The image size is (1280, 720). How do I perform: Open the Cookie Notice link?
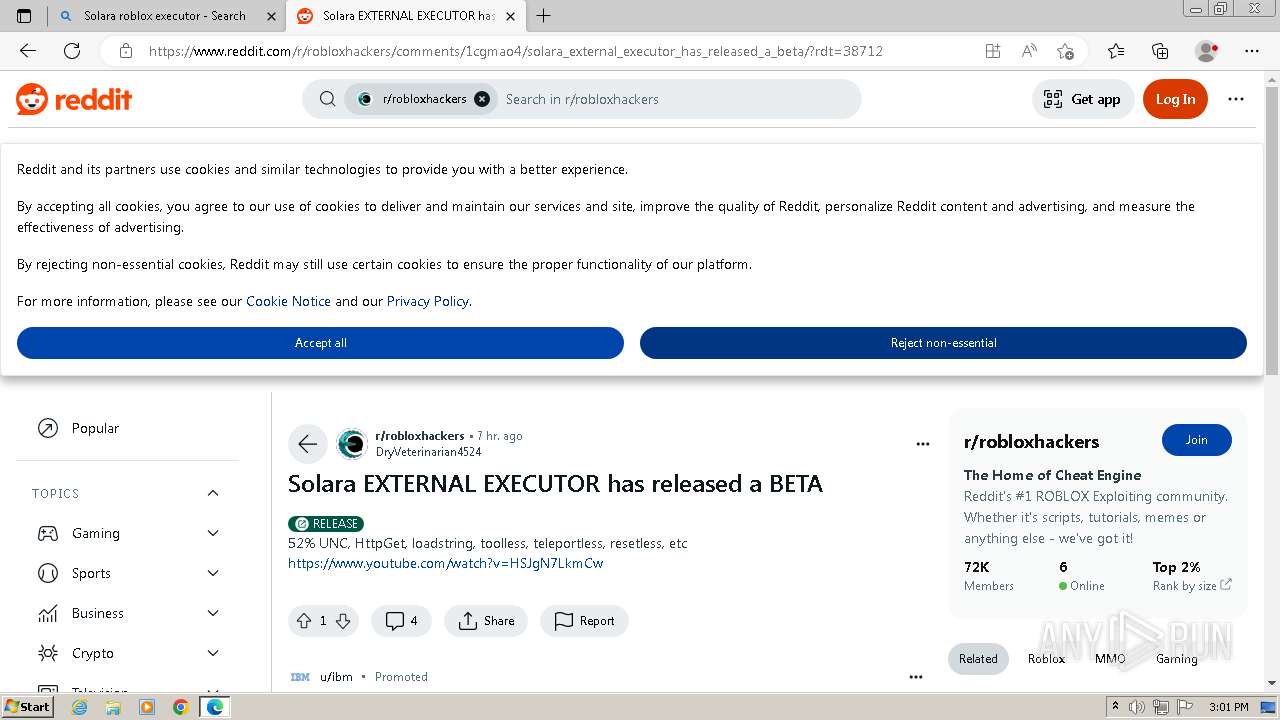click(288, 301)
